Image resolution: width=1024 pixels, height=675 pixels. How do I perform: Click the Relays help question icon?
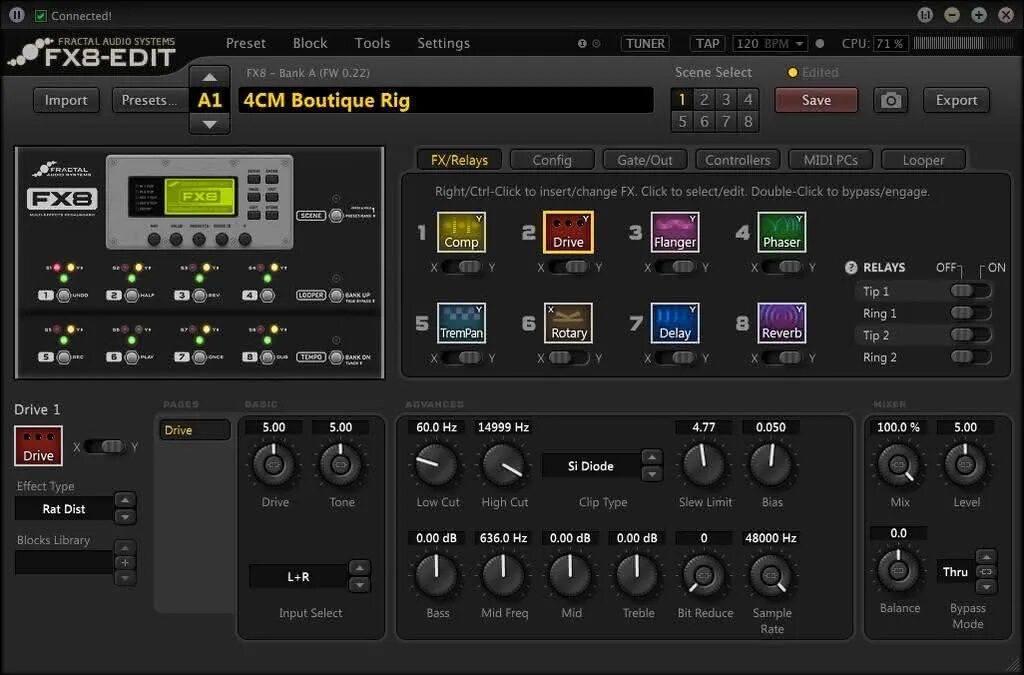point(851,267)
